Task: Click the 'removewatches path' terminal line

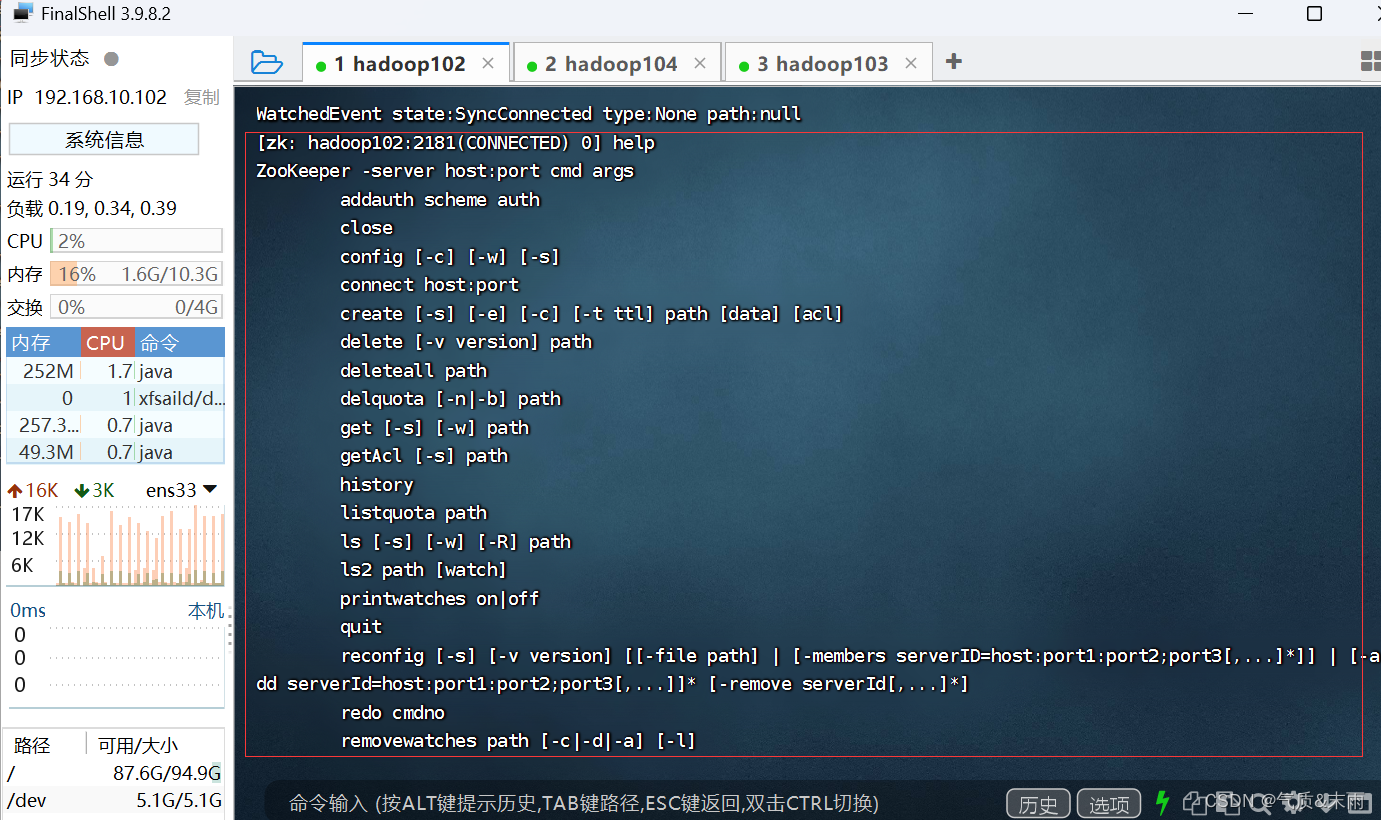Action: pos(518,741)
